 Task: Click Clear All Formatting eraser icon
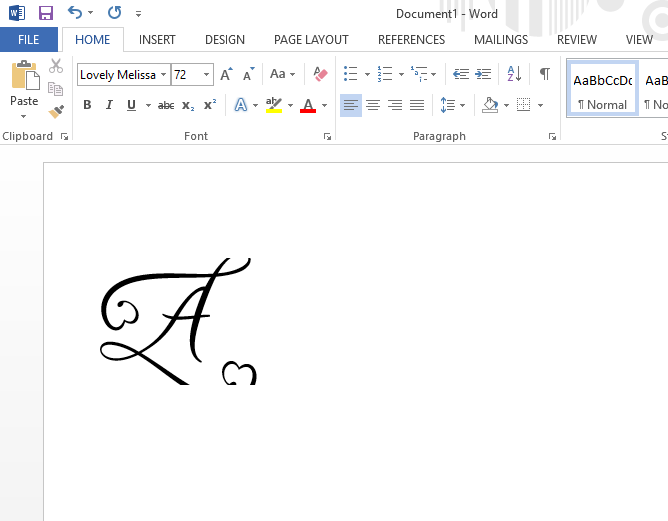[x=320, y=74]
